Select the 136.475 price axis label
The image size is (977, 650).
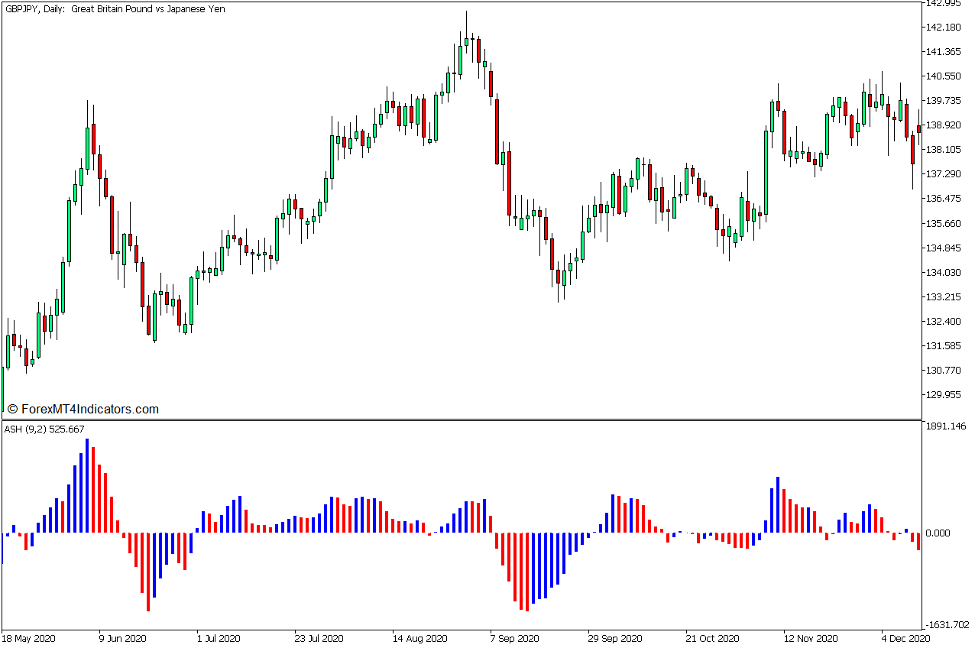[947, 199]
